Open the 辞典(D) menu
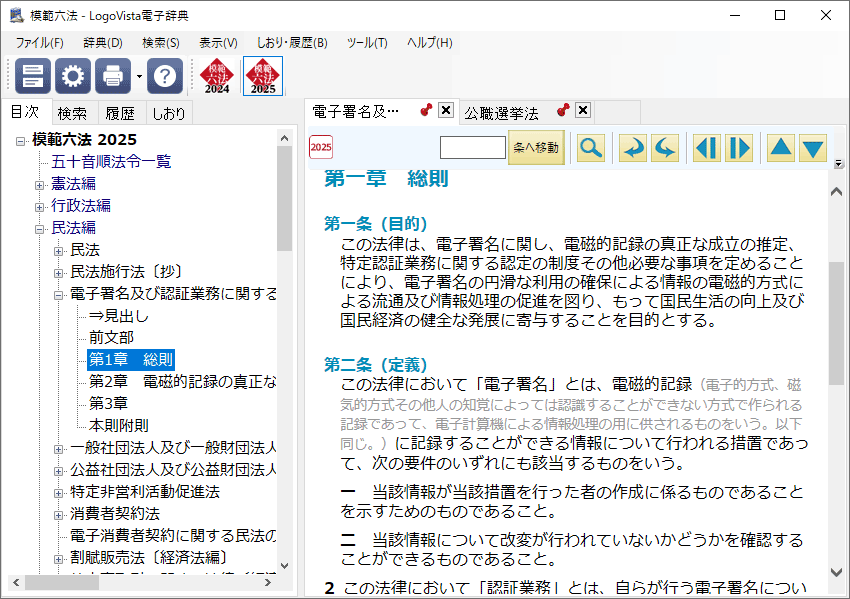 [103, 43]
